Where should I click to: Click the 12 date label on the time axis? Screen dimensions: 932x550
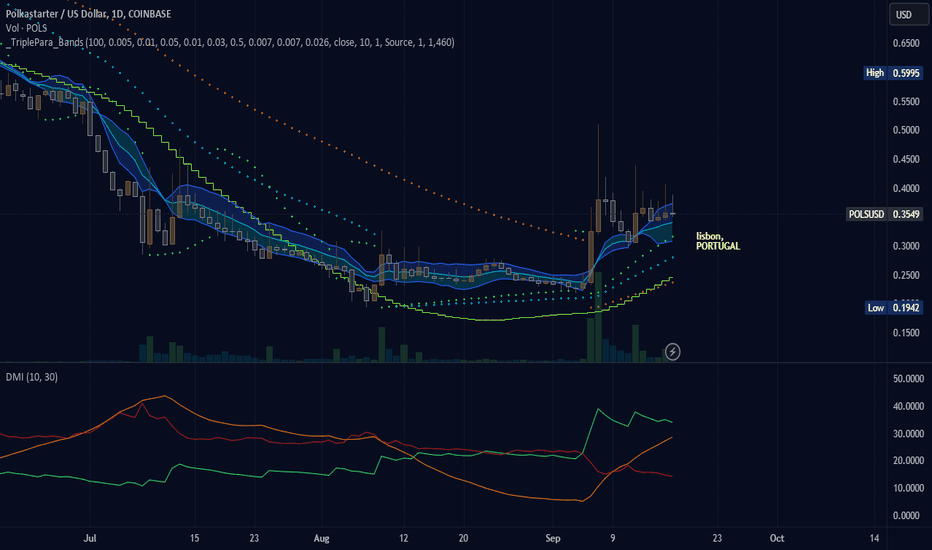click(404, 538)
